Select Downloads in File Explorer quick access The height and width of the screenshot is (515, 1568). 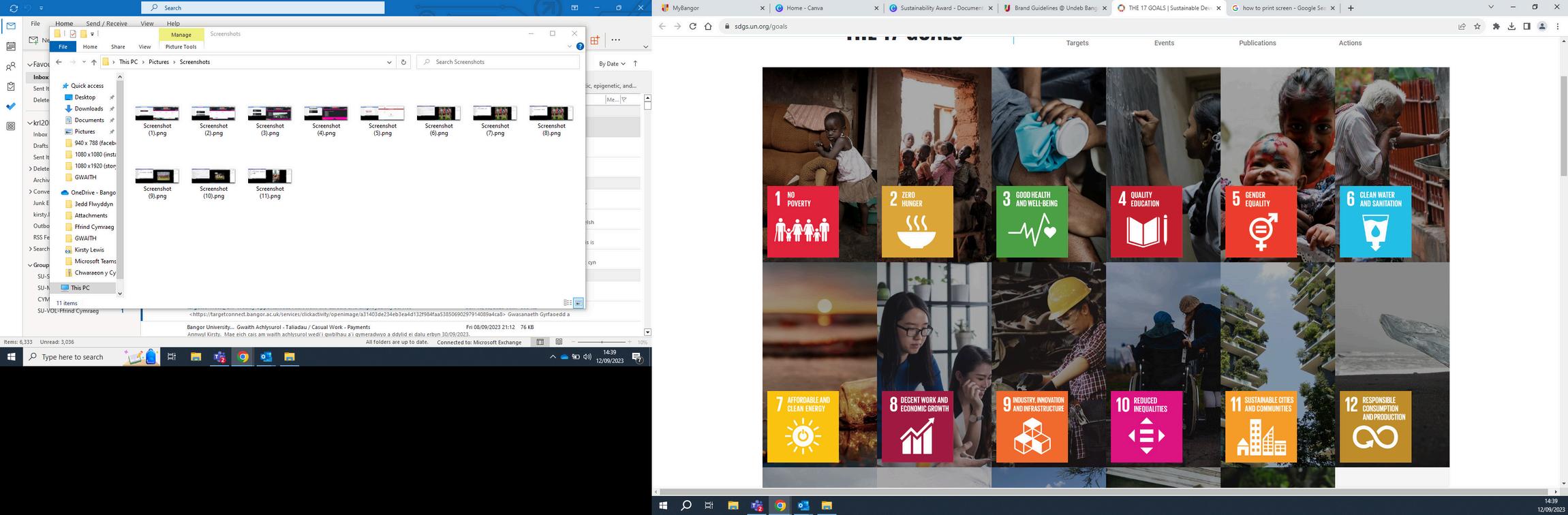pyautogui.click(x=89, y=109)
